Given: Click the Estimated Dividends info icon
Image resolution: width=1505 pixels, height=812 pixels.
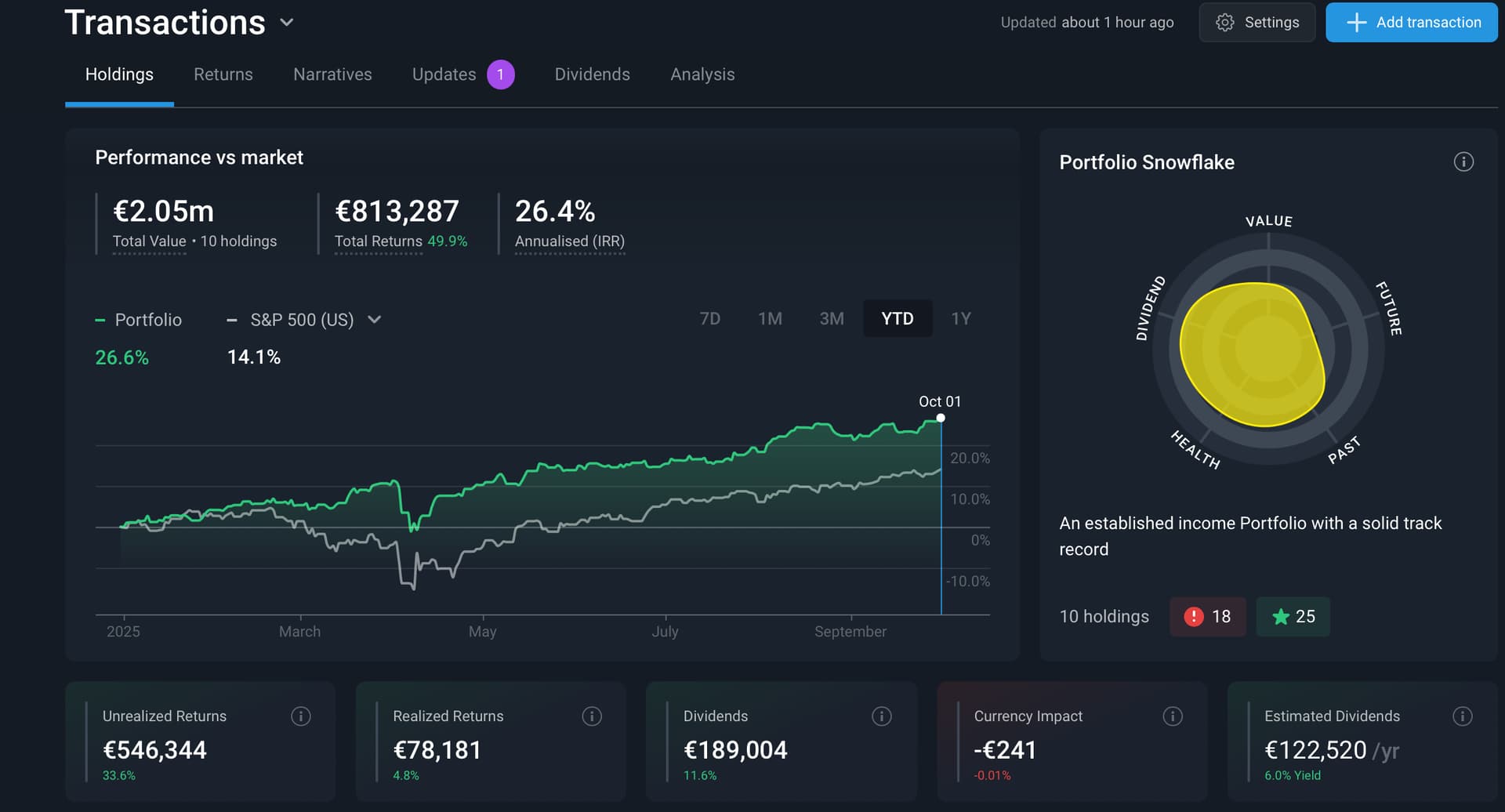Looking at the screenshot, I should pyautogui.click(x=1462, y=716).
